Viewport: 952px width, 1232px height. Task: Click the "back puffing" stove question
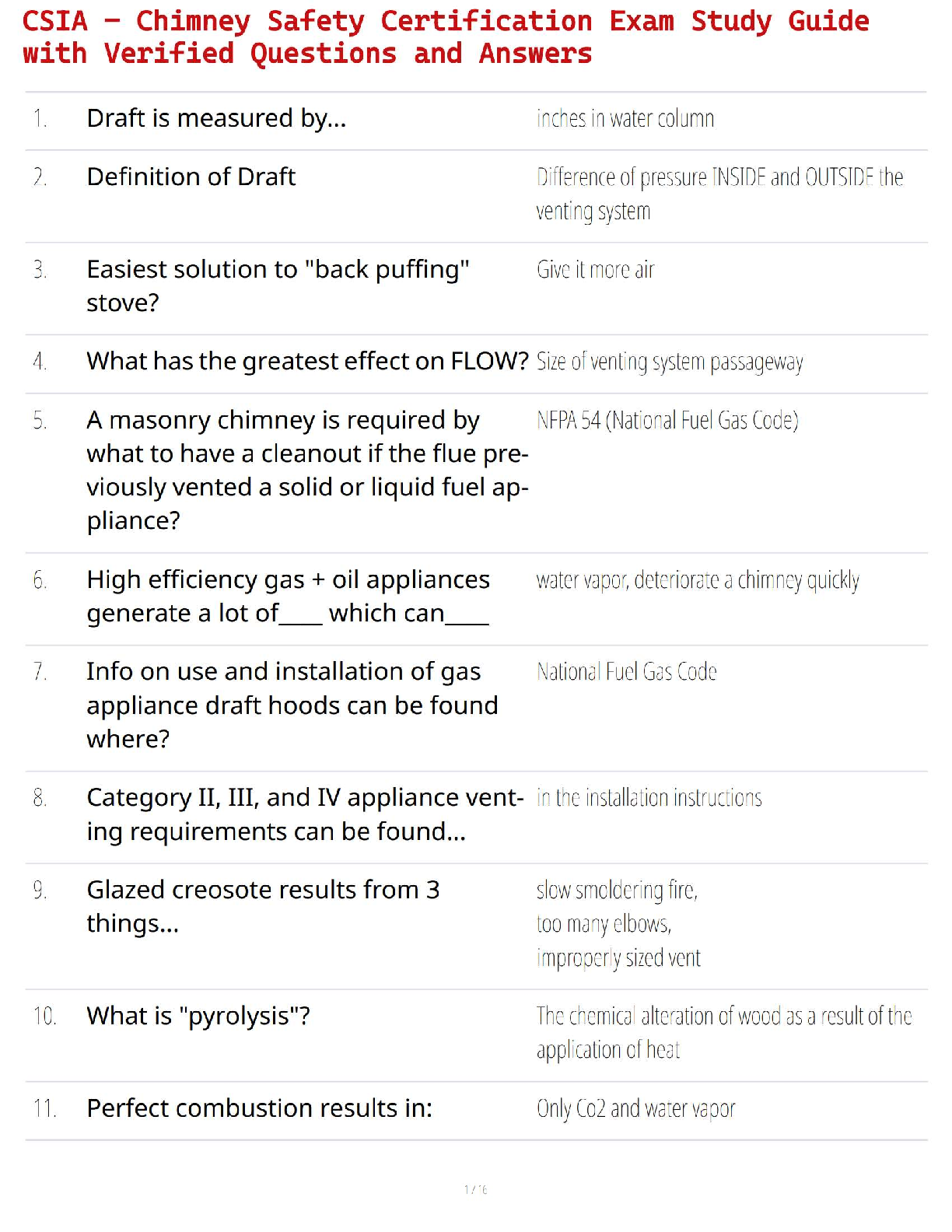click(278, 285)
